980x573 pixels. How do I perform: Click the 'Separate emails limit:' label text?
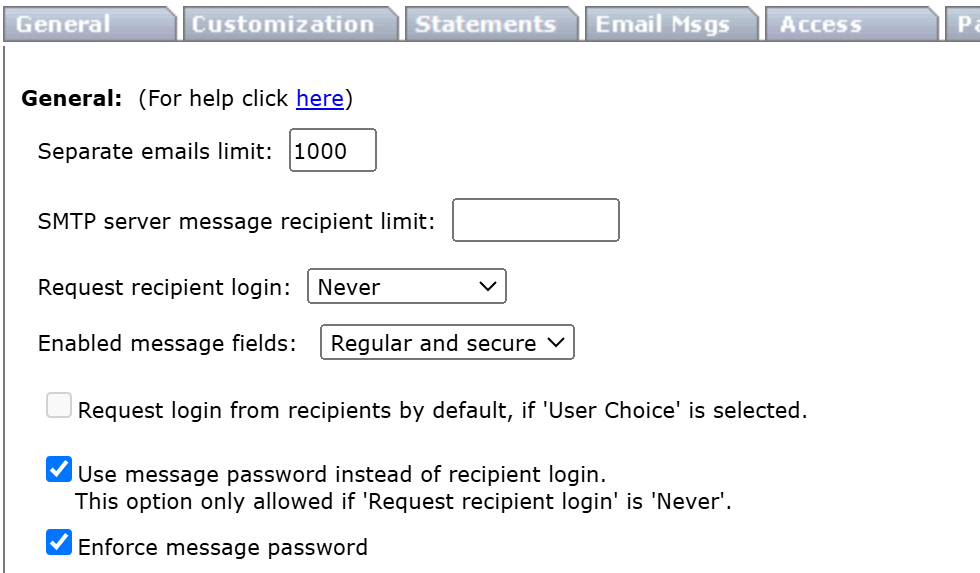155,152
